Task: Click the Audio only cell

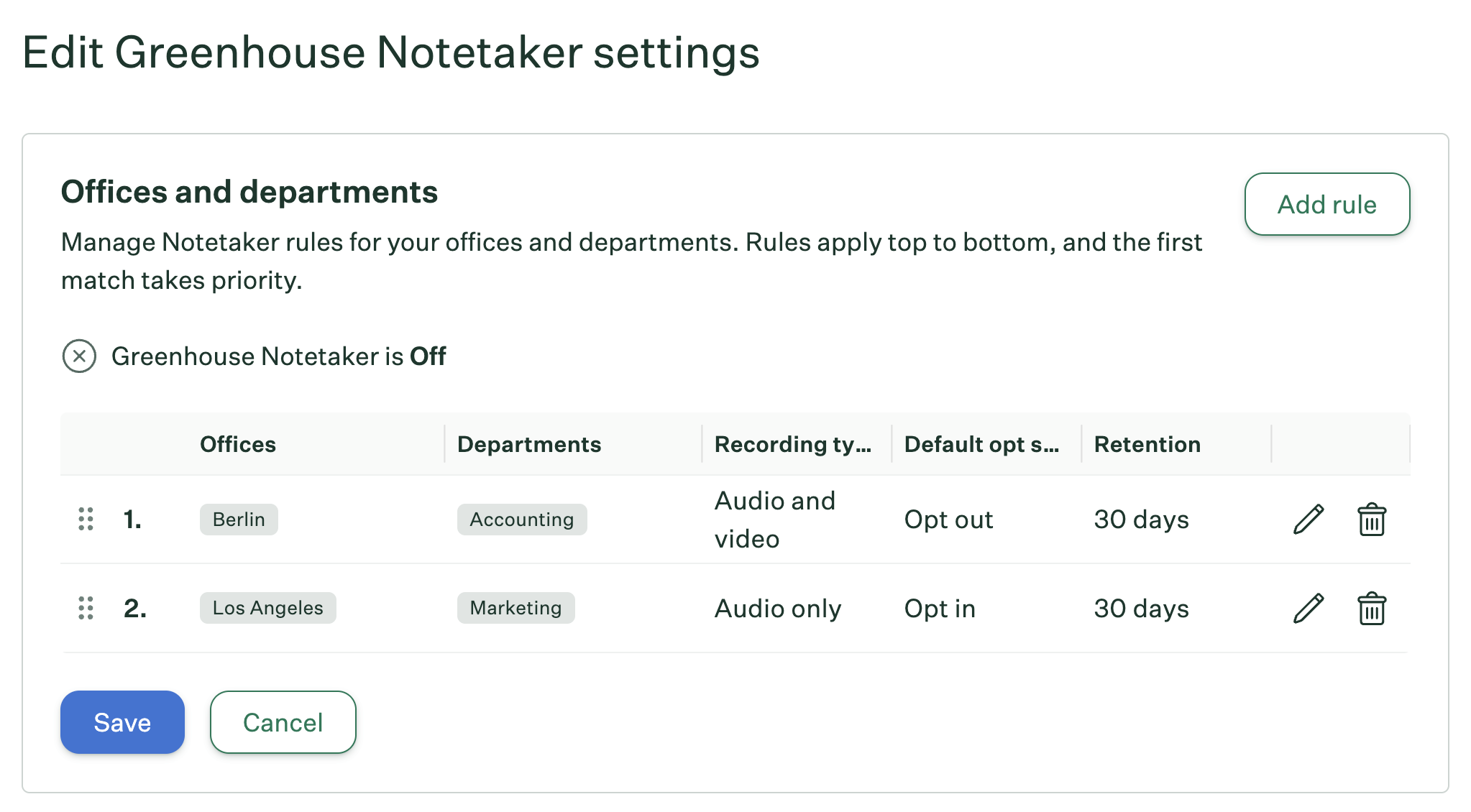Action: point(778,609)
